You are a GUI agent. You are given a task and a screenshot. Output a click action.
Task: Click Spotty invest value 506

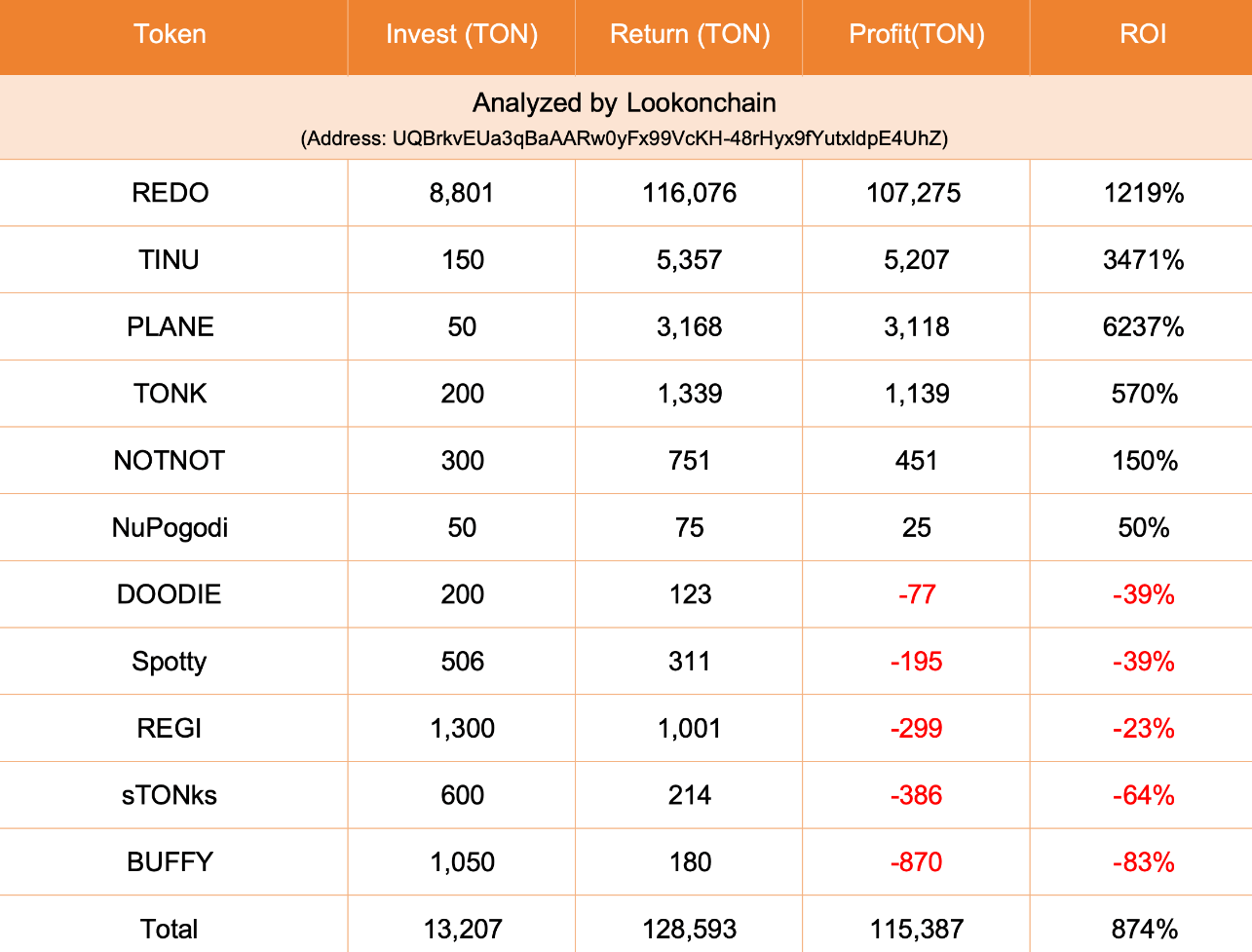click(463, 662)
